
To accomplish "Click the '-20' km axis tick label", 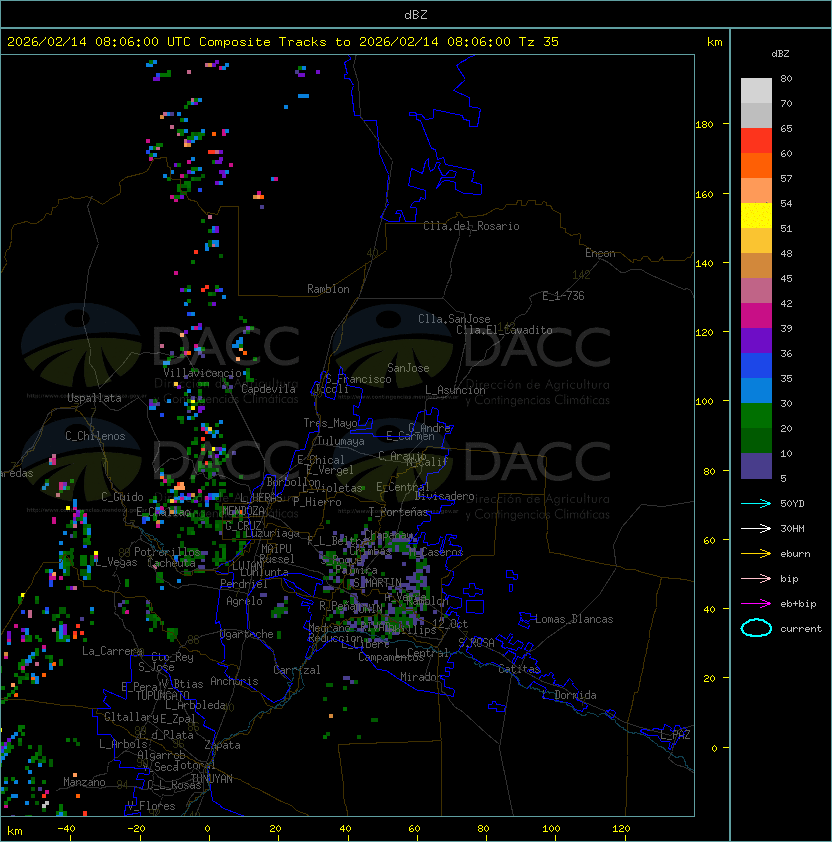I will [x=136, y=829].
